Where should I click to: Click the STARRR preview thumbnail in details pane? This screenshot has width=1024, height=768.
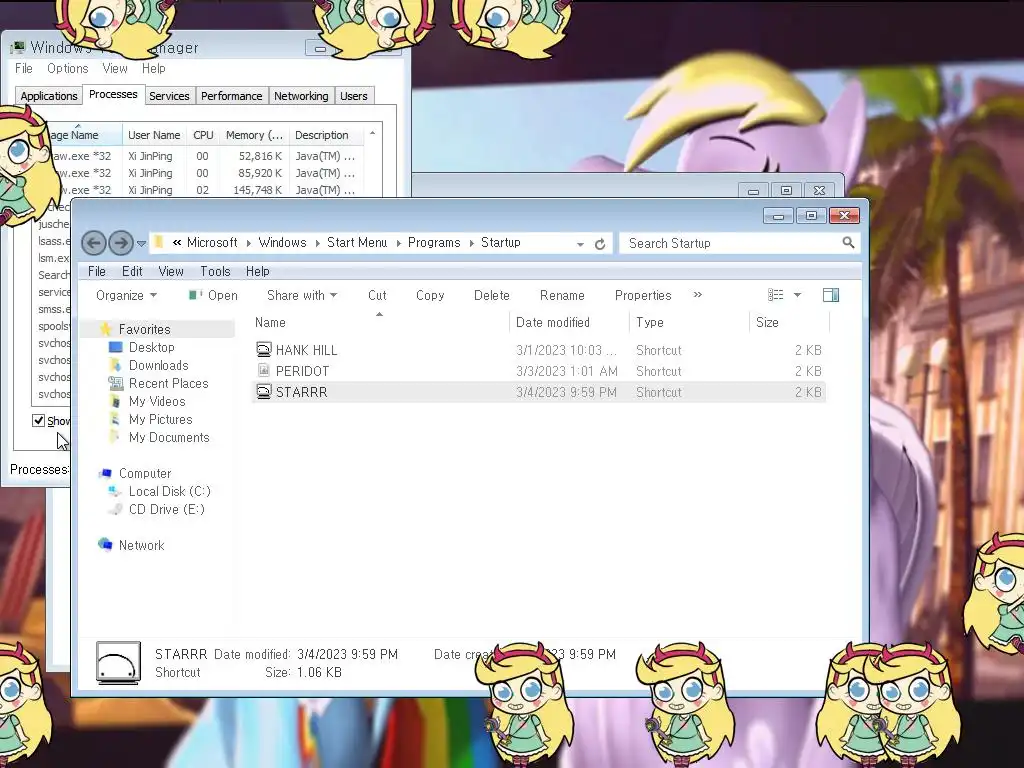[x=118, y=663]
